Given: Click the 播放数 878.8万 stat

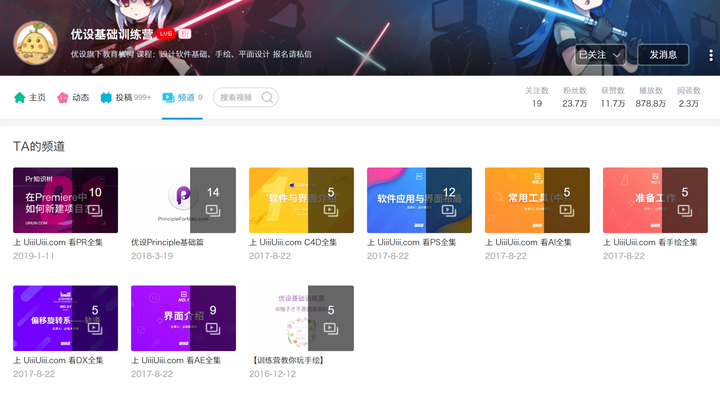Looking at the screenshot, I should tap(651, 97).
